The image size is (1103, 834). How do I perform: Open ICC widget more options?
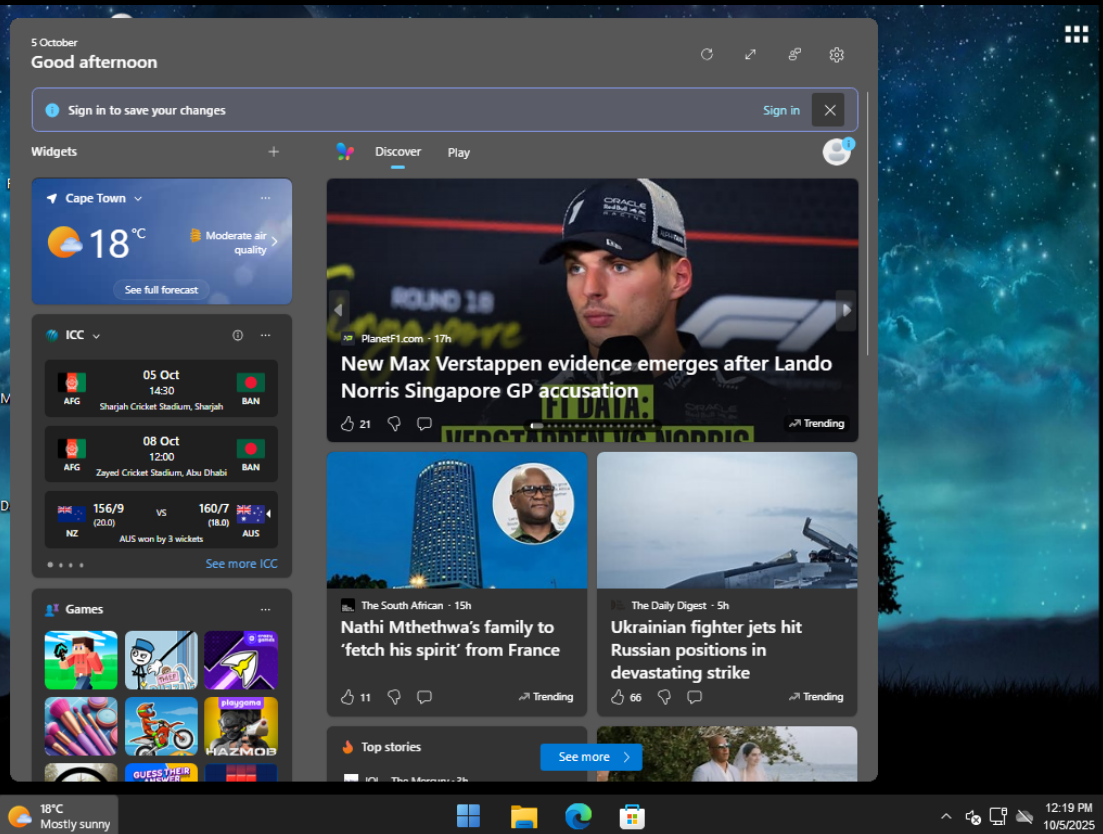[x=265, y=335]
